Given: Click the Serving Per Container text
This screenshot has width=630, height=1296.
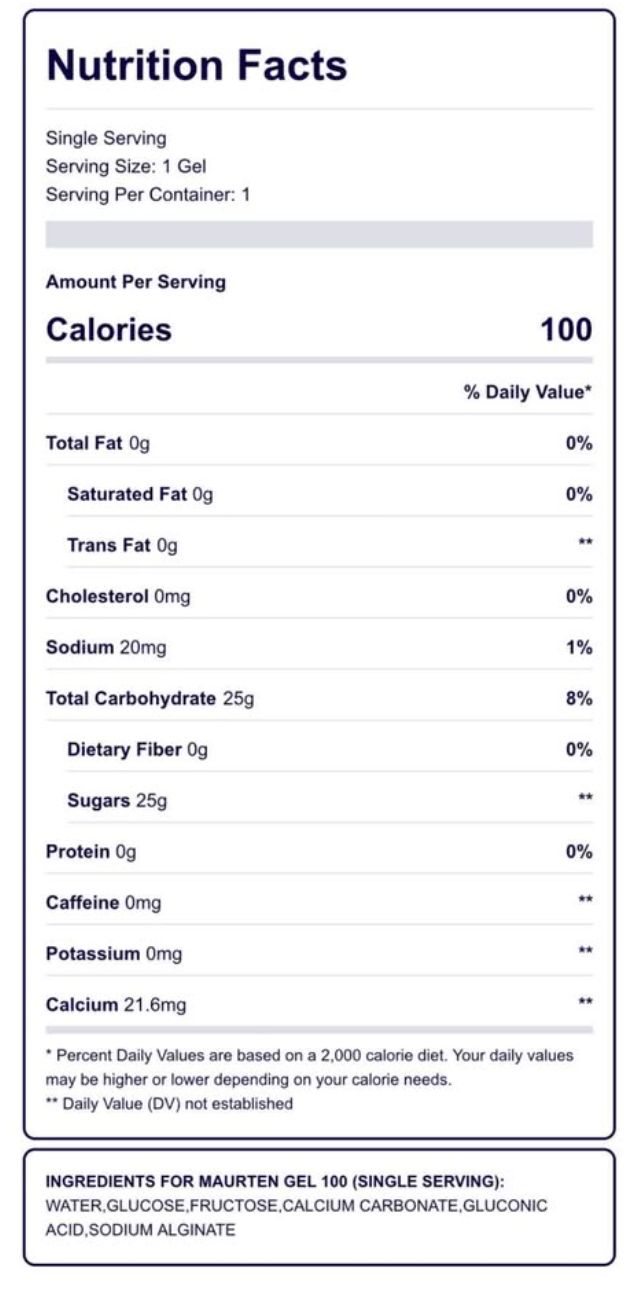Looking at the screenshot, I should (x=148, y=194).
